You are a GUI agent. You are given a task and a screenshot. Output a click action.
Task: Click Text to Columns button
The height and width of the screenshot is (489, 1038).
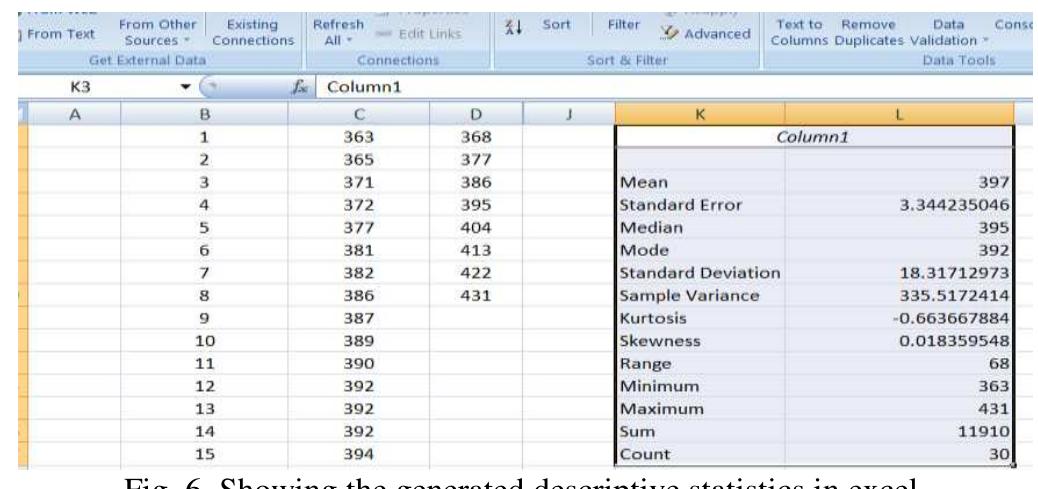click(799, 32)
